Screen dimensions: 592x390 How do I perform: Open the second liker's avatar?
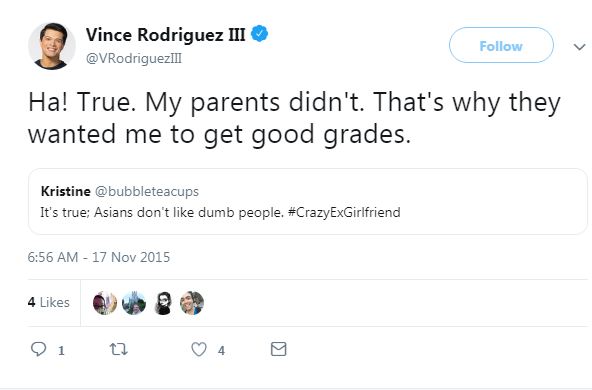pyautogui.click(x=134, y=303)
